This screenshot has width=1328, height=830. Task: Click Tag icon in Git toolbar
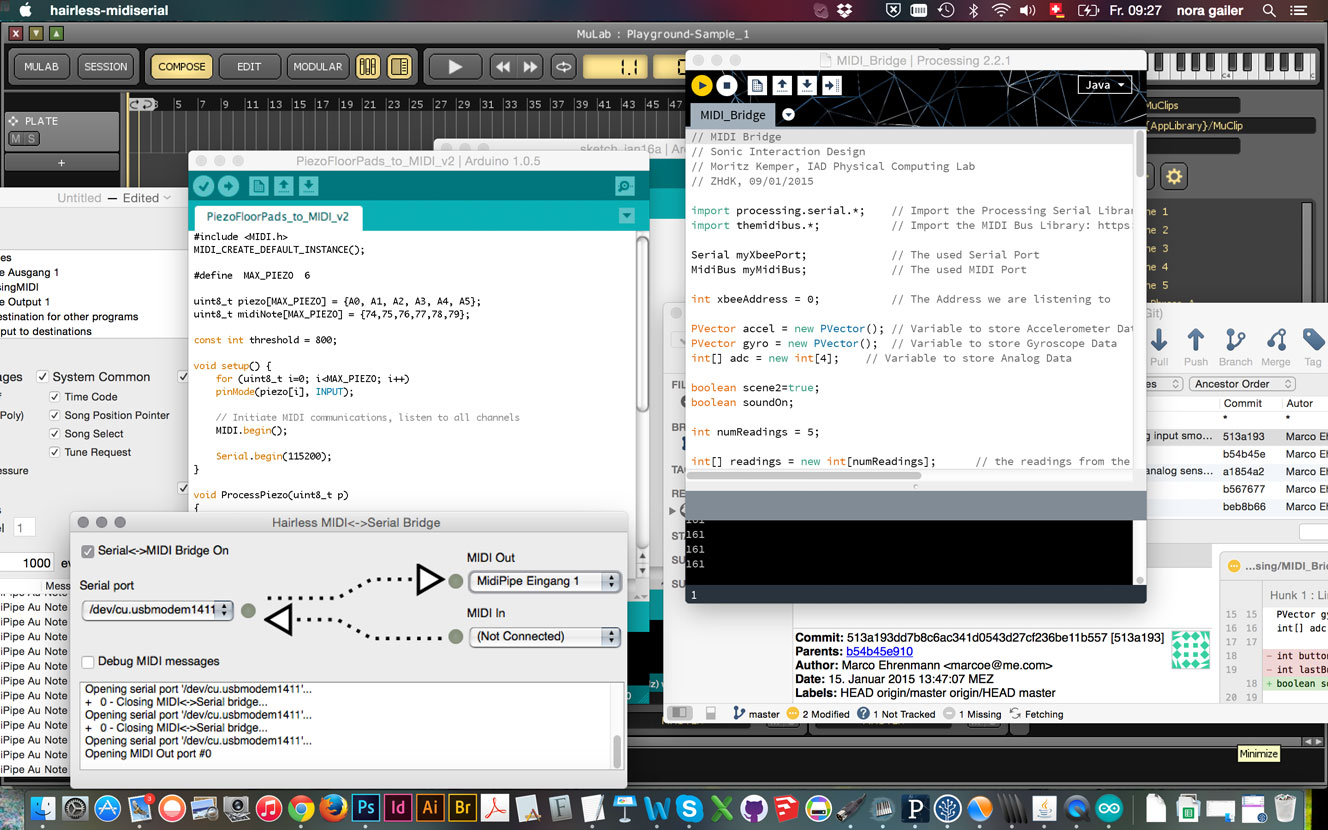coord(1313,348)
